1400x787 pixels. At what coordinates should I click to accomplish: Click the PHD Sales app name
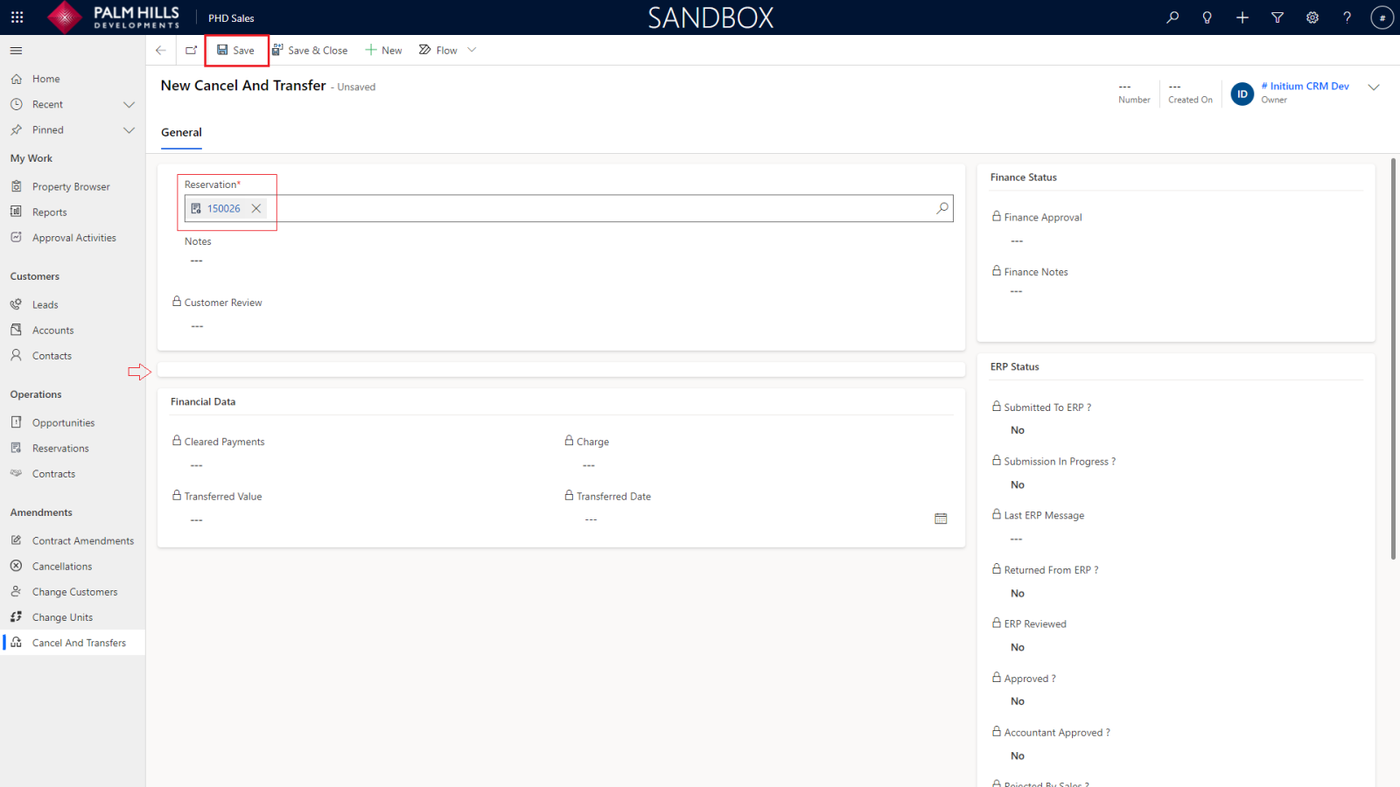231,18
